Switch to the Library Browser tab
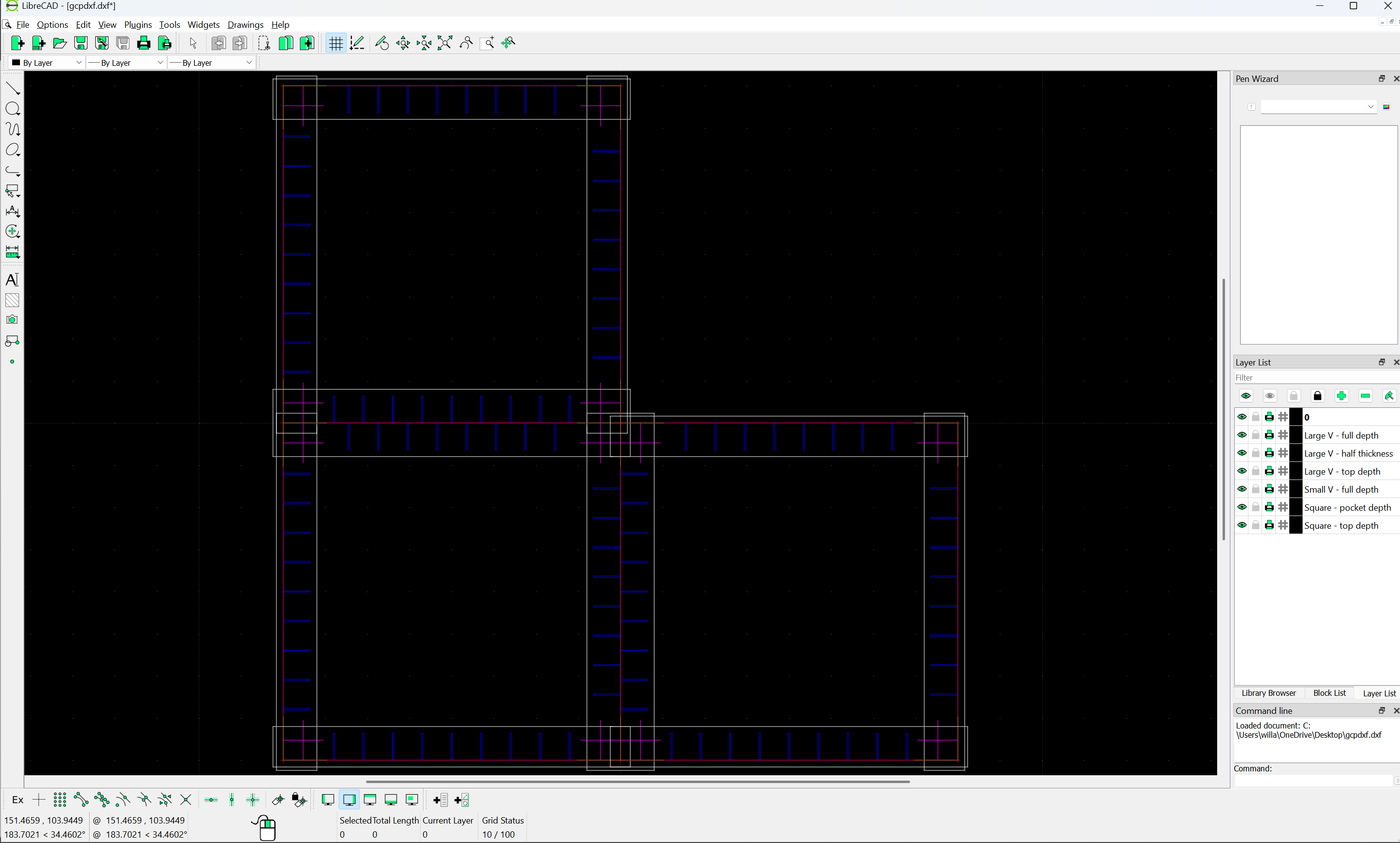This screenshot has height=843, width=1400. [x=1269, y=693]
